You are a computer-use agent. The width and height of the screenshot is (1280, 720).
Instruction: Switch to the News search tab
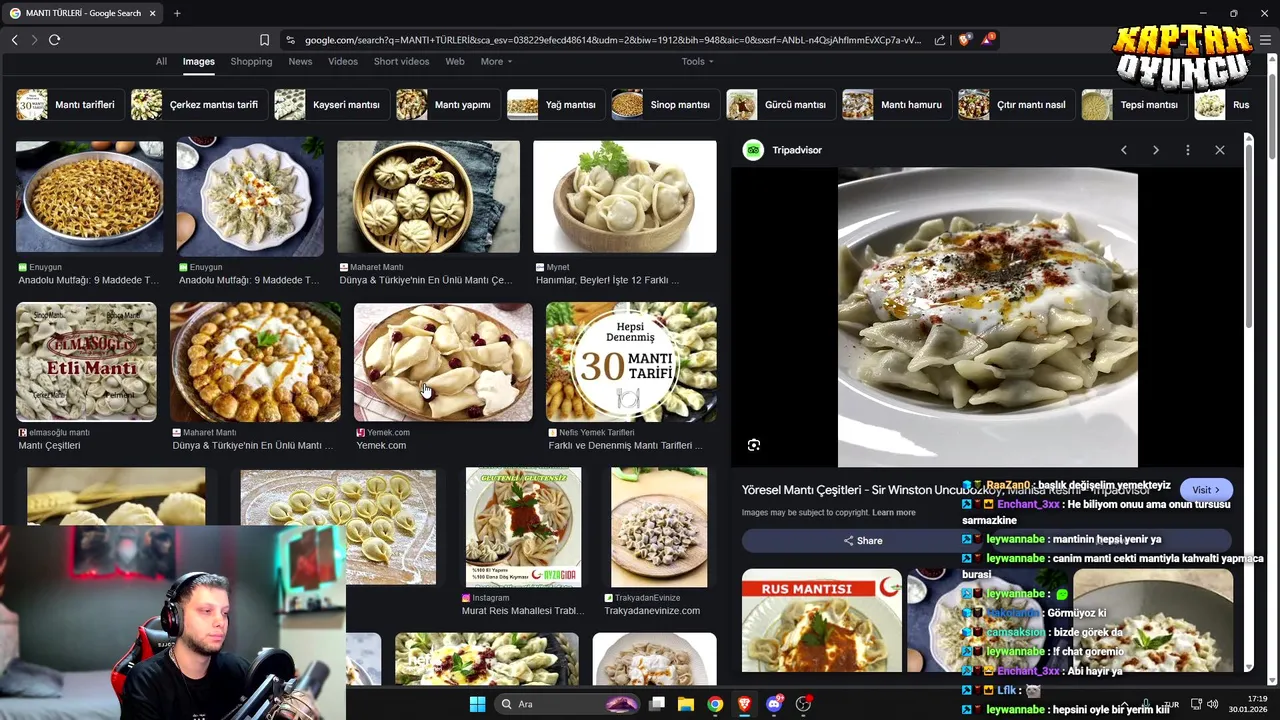coord(300,61)
